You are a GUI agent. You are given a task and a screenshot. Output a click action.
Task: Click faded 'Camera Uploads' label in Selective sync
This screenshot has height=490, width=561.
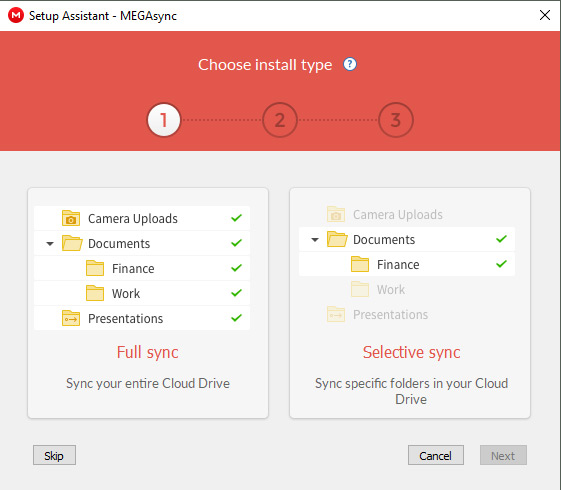point(398,215)
